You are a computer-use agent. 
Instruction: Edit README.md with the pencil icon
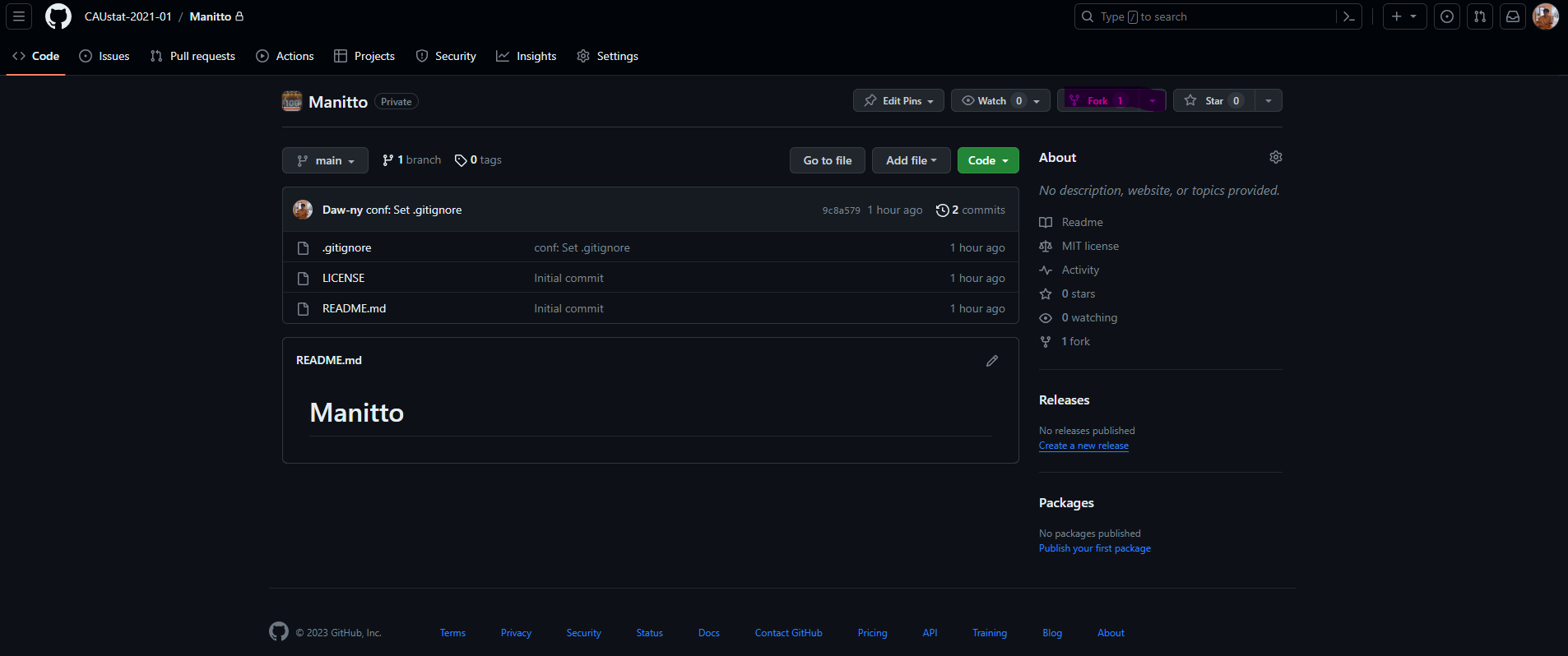coord(992,361)
